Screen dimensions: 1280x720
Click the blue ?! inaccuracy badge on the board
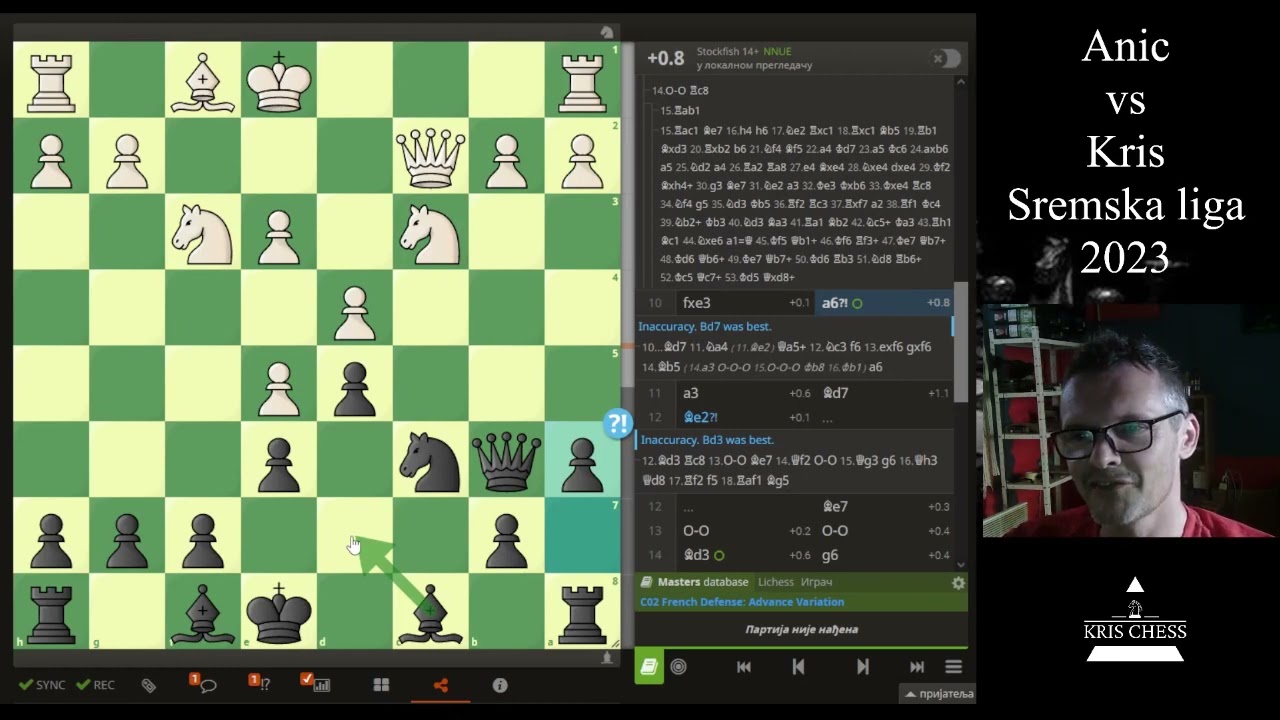[618, 424]
